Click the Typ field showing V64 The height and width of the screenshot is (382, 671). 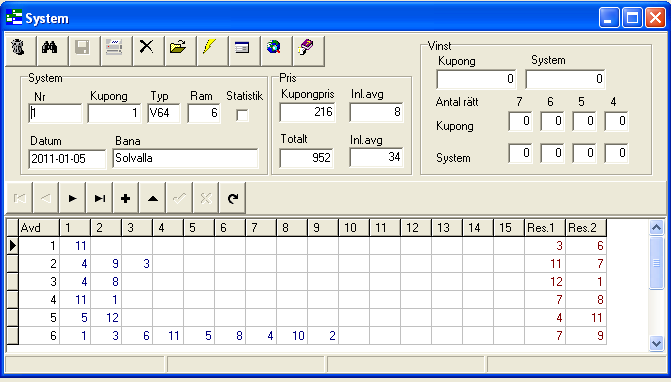pyautogui.click(x=164, y=113)
